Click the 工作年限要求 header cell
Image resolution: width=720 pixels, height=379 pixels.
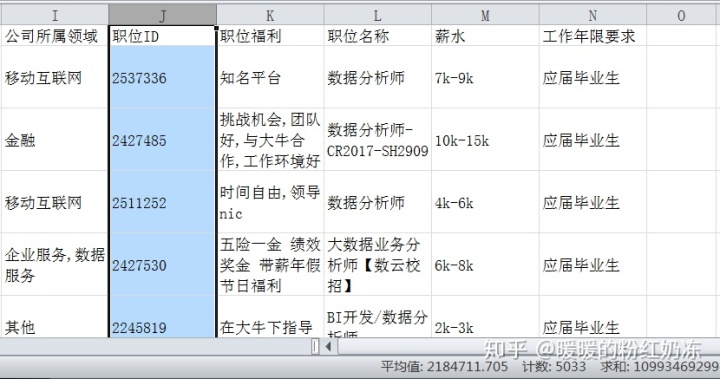(593, 36)
